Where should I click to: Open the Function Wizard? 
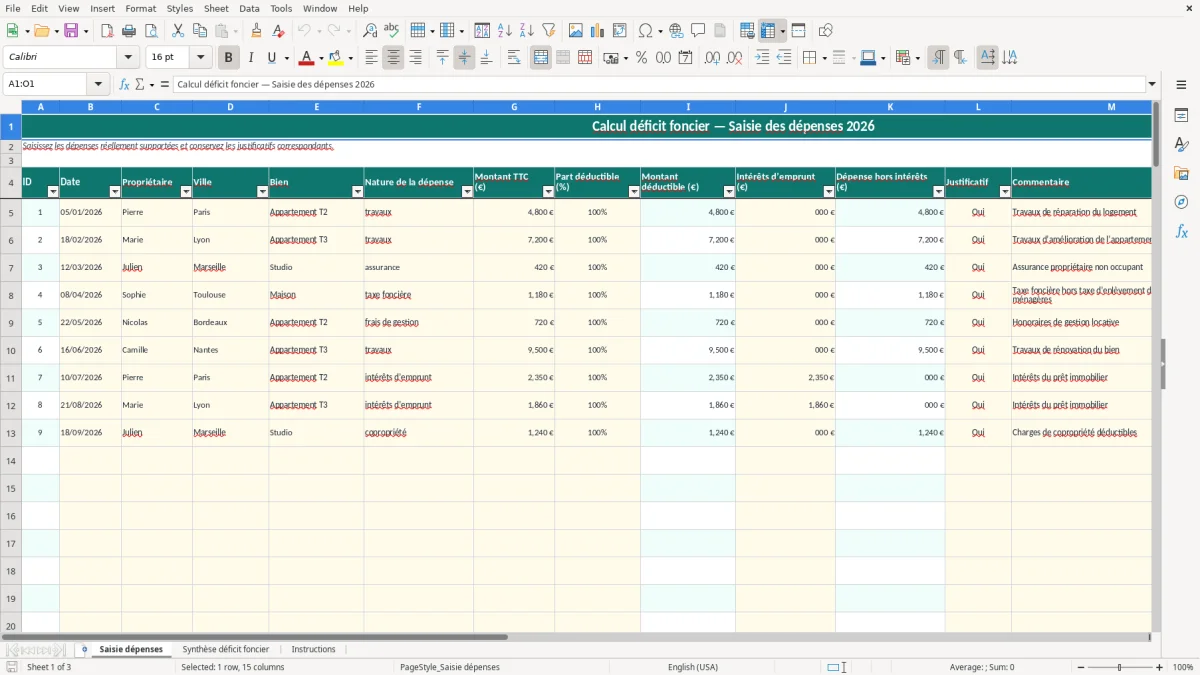click(125, 84)
